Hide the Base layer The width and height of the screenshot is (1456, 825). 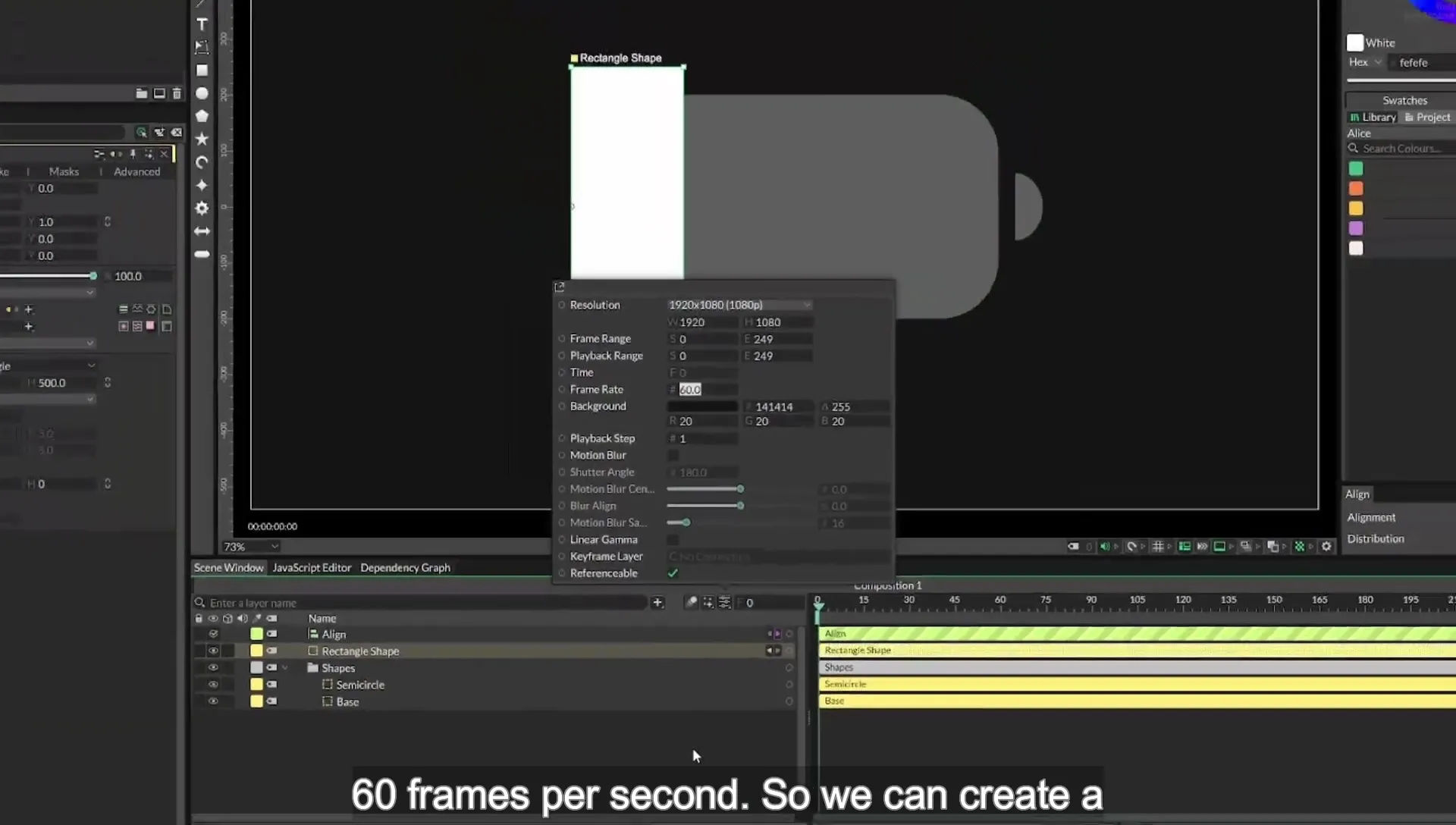(213, 701)
